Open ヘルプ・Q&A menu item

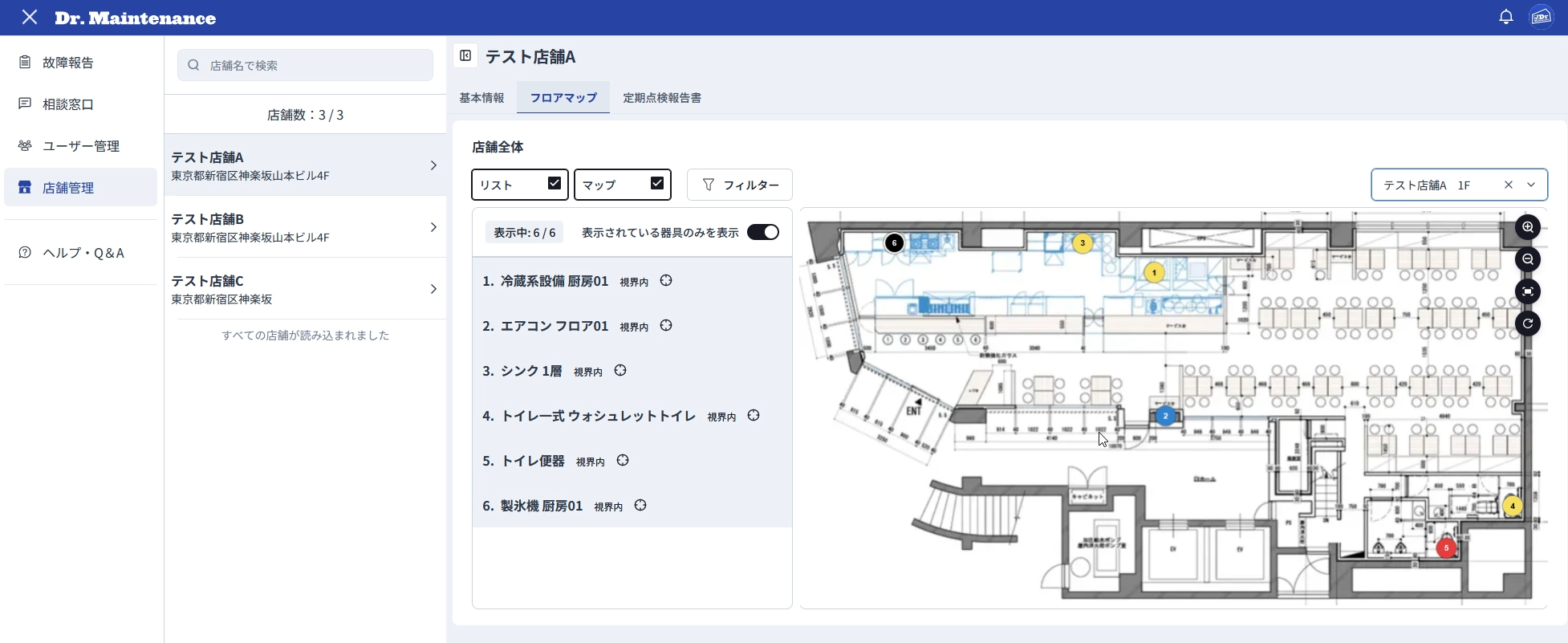coord(80,252)
